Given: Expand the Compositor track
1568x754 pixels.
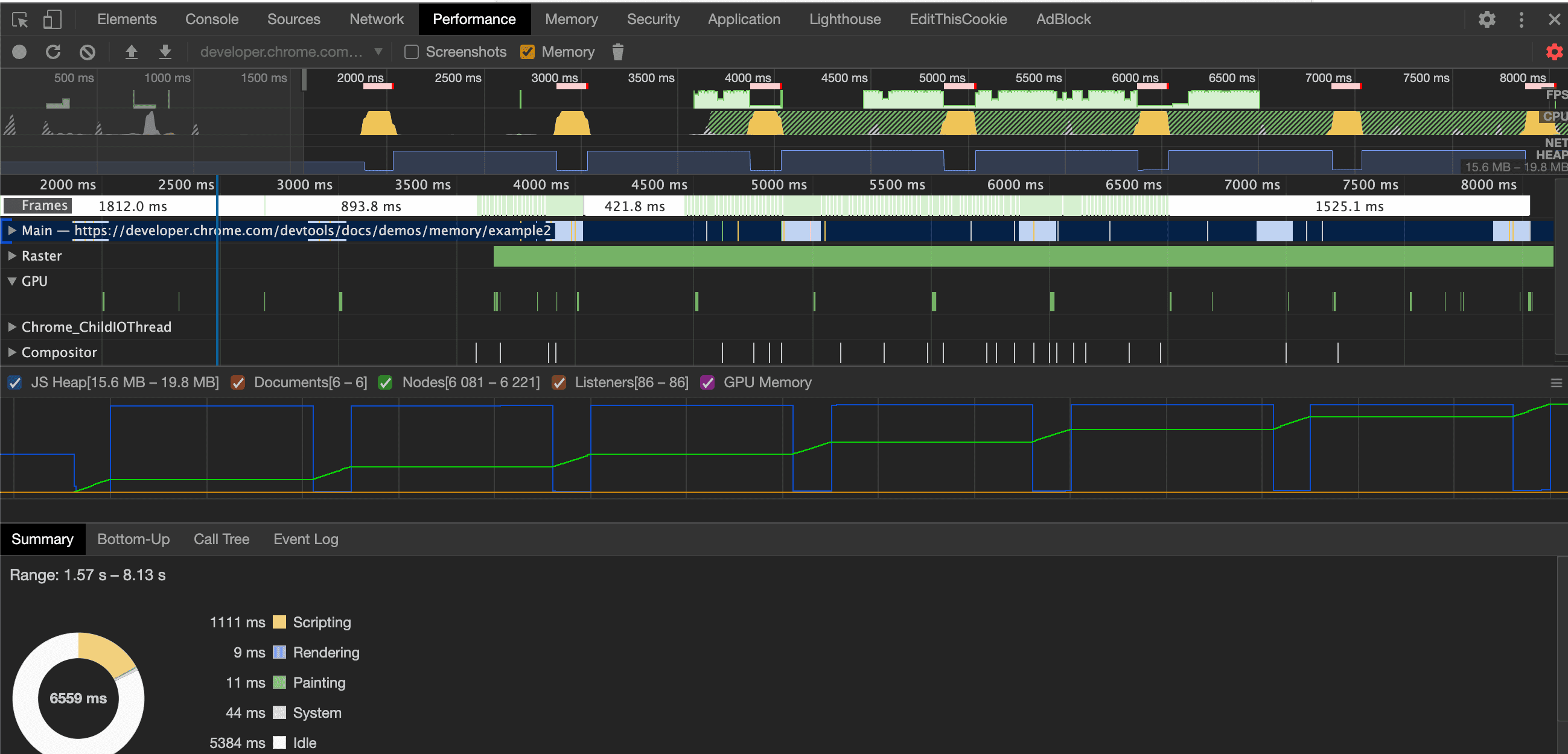Looking at the screenshot, I should 11,353.
